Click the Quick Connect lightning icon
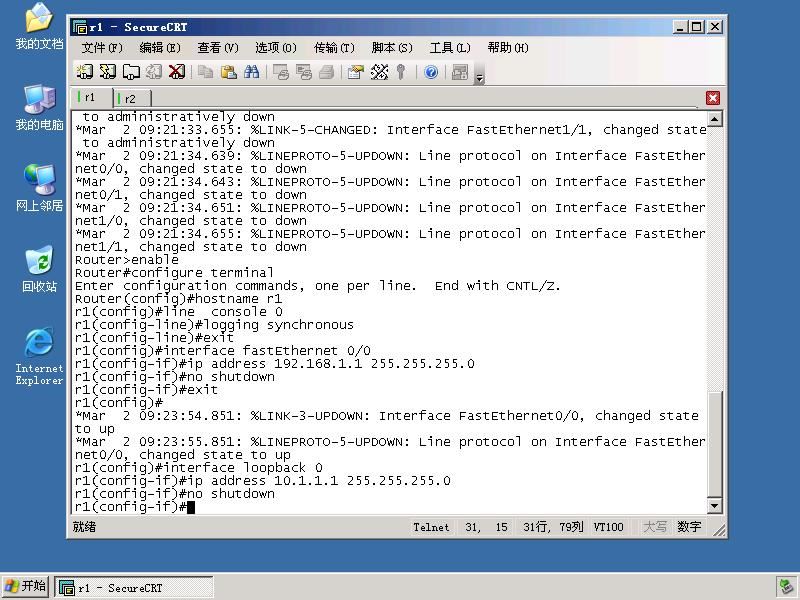The image size is (800, 600). [x=108, y=72]
